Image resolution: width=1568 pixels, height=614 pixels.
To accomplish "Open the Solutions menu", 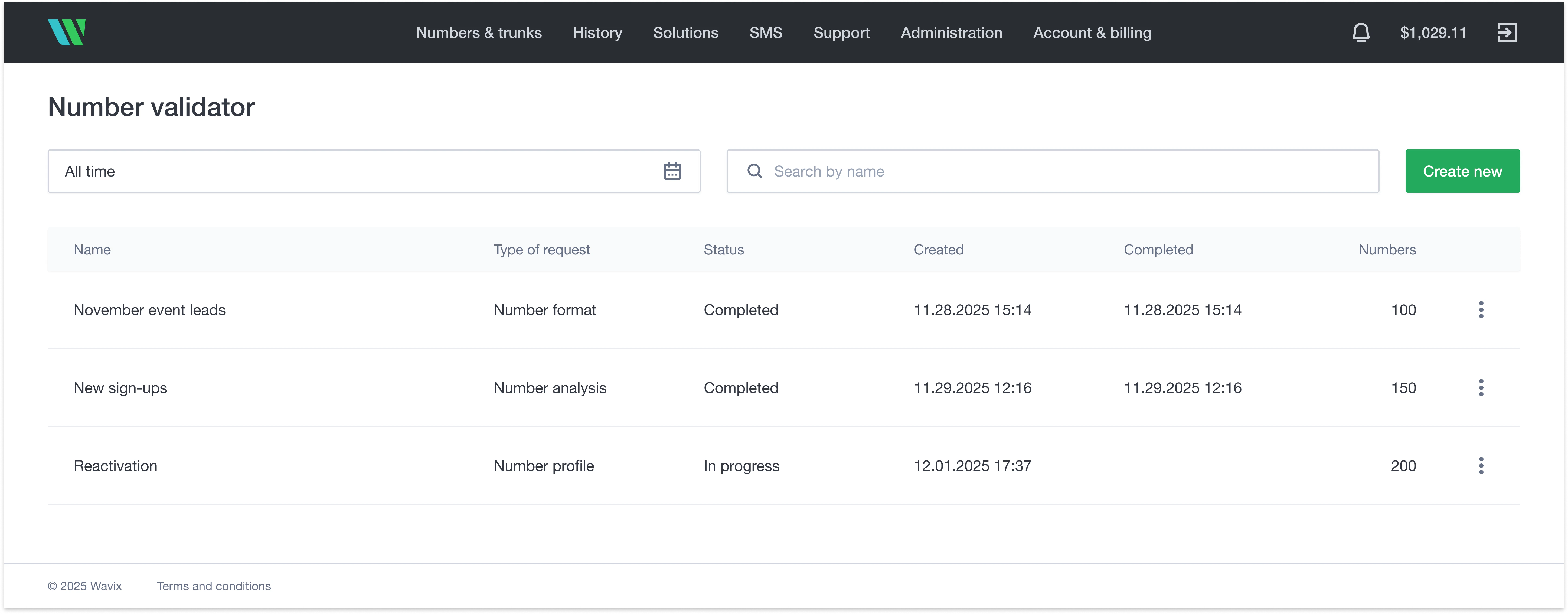I will (685, 33).
